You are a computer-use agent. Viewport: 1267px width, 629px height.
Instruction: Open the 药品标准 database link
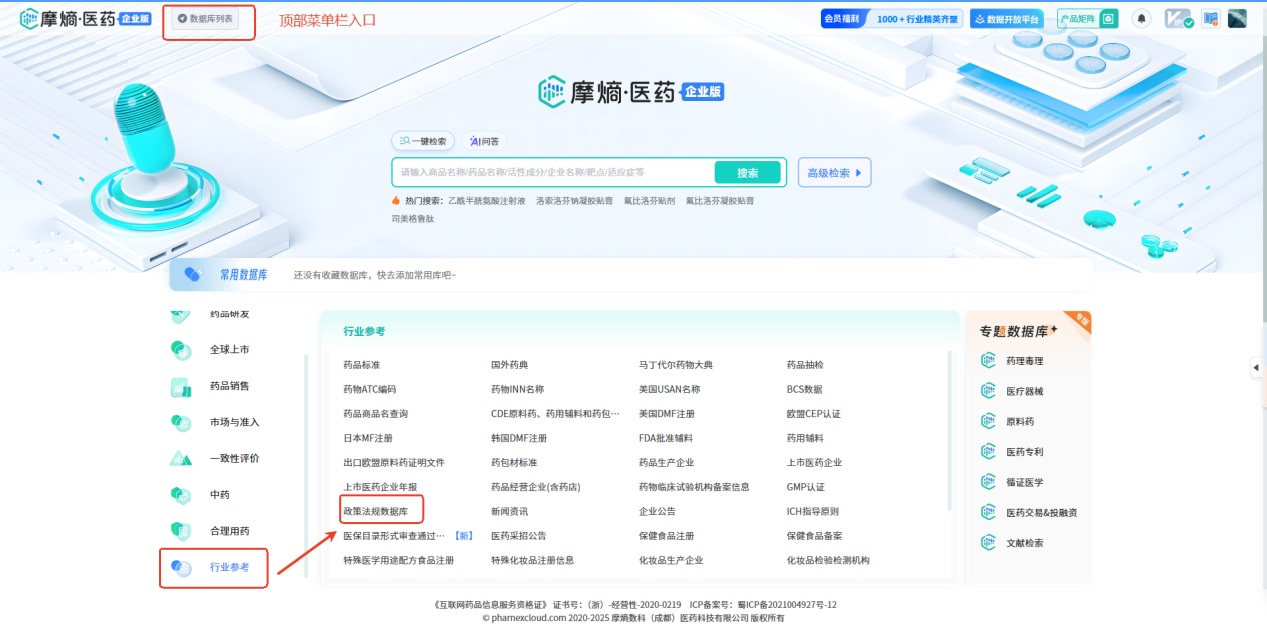(x=361, y=365)
